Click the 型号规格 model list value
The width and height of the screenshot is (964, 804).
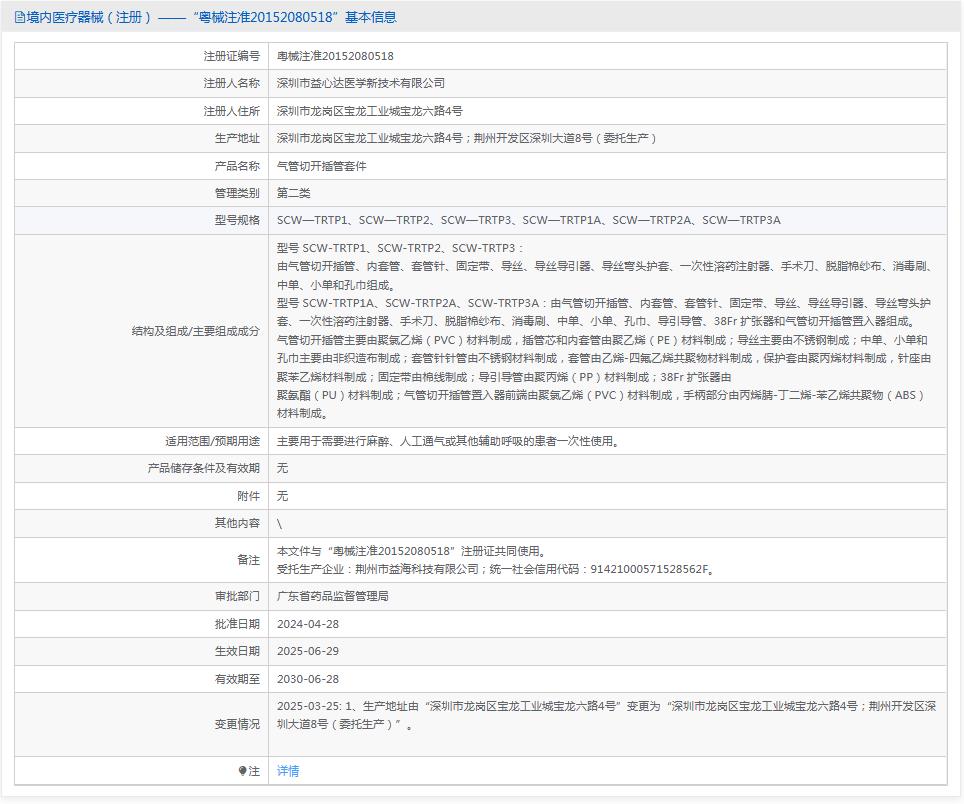click(528, 220)
